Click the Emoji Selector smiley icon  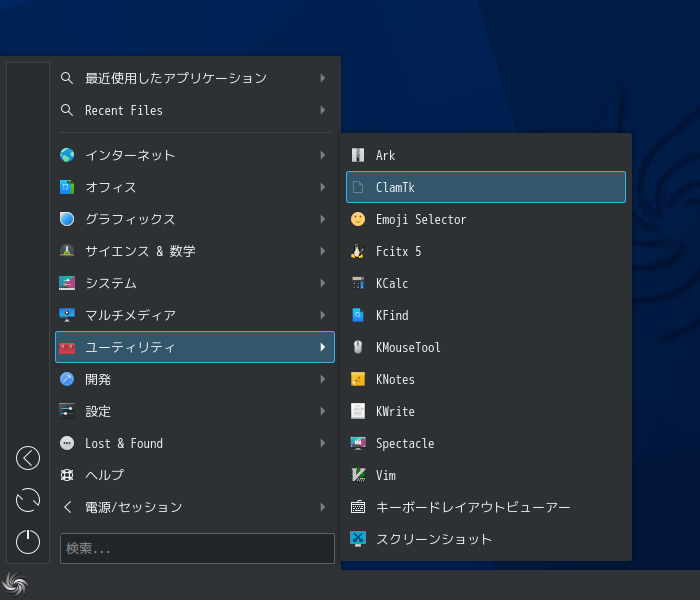(x=358, y=219)
